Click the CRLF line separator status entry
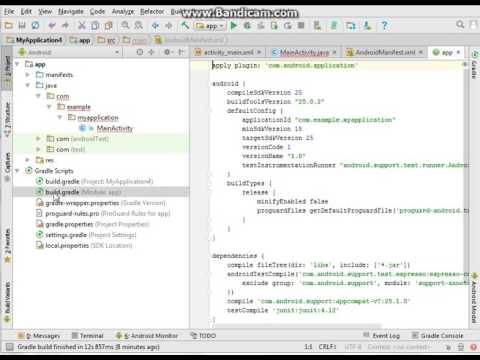This screenshot has height=360, width=480. 327,347
